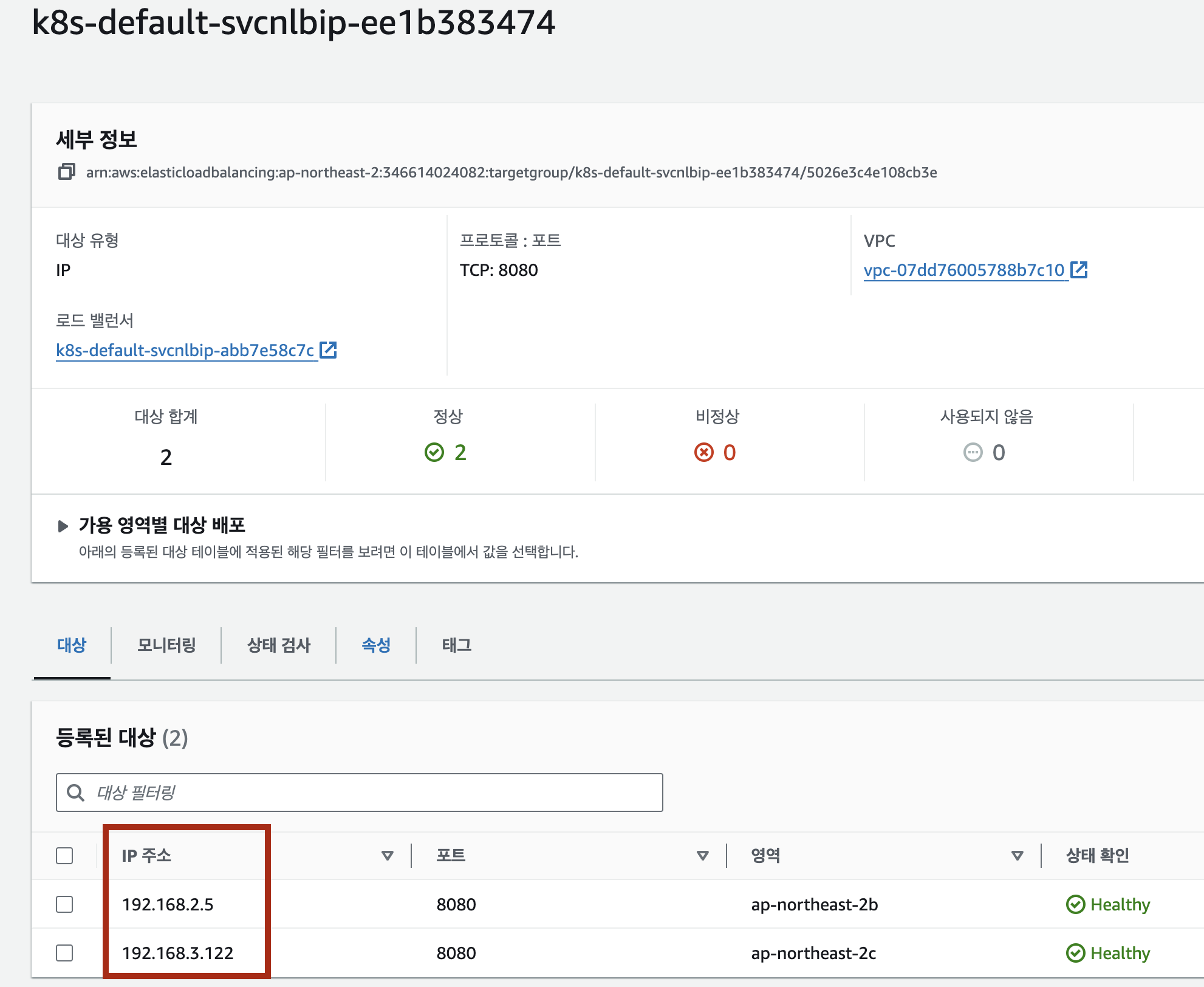Sort by the 포트 column arrow
This screenshot has height=987, width=1204.
703,856
